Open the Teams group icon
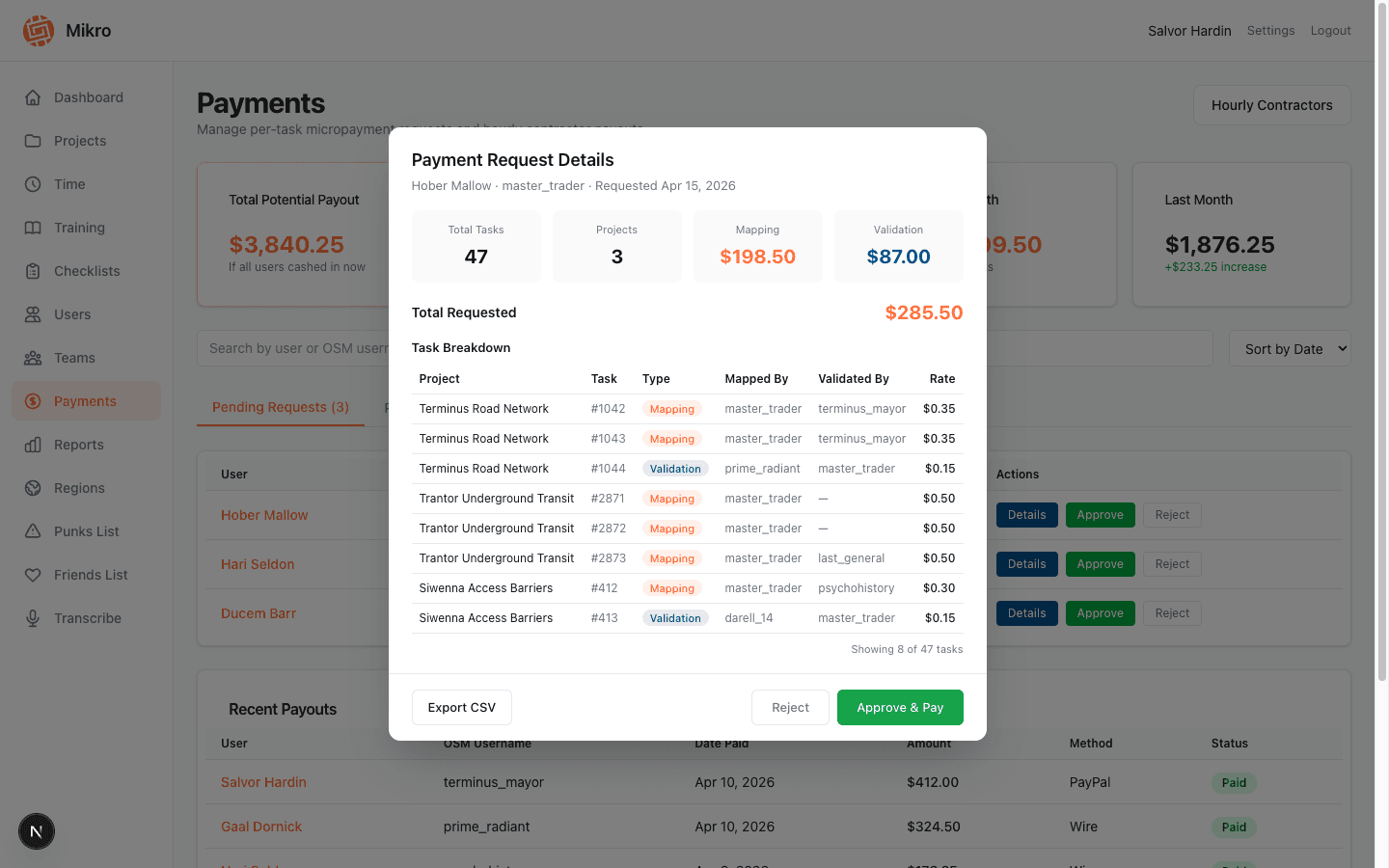 pos(33,358)
